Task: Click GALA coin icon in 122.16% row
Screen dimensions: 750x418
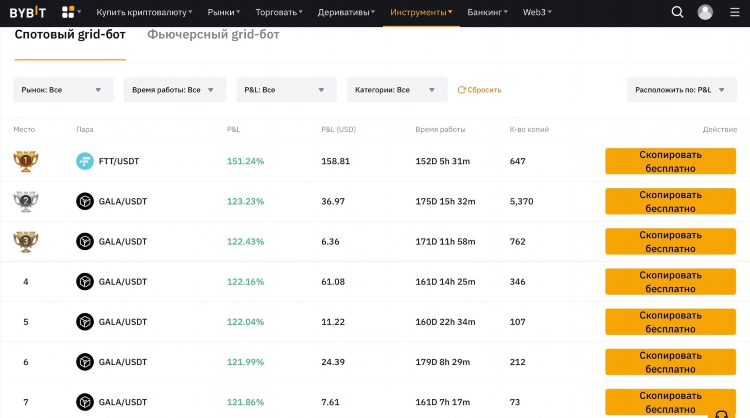Action: coord(85,282)
